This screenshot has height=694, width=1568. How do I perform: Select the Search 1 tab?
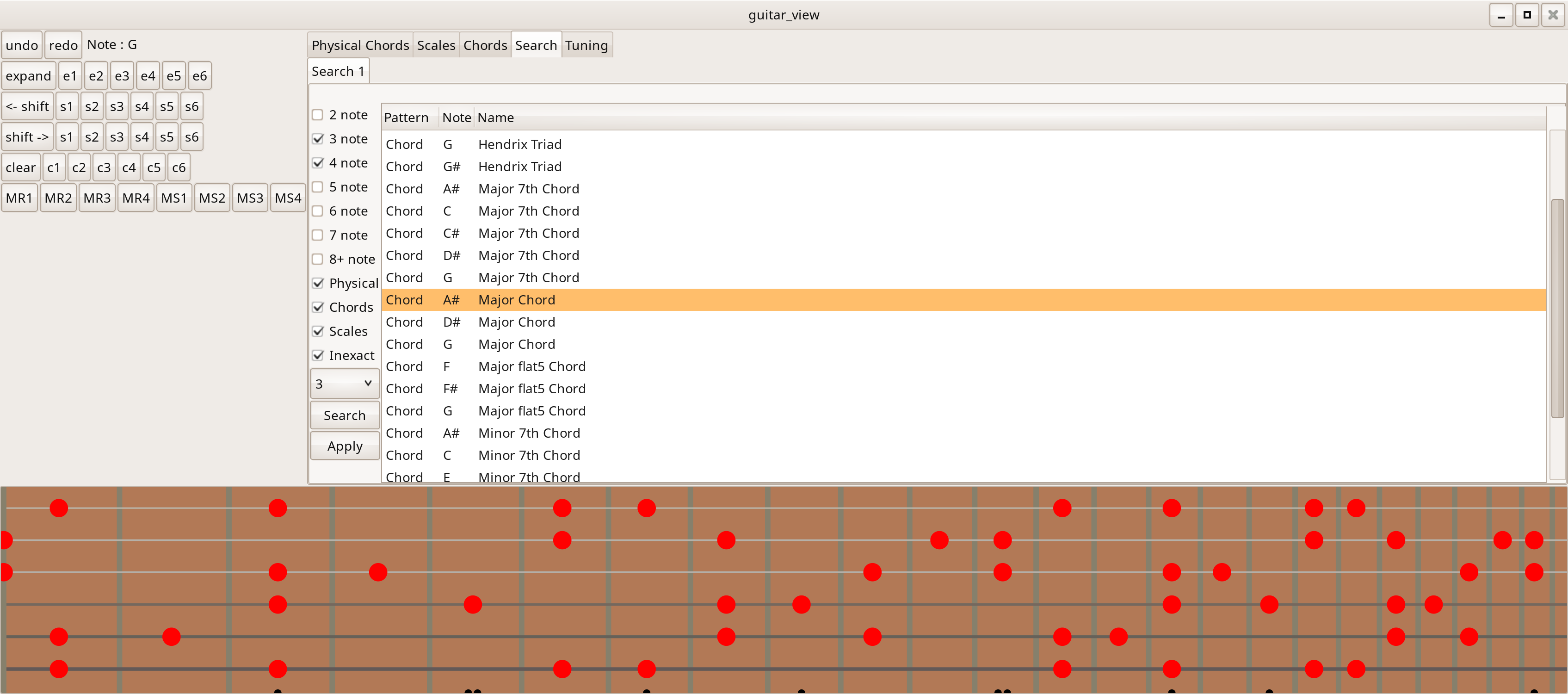pos(337,71)
